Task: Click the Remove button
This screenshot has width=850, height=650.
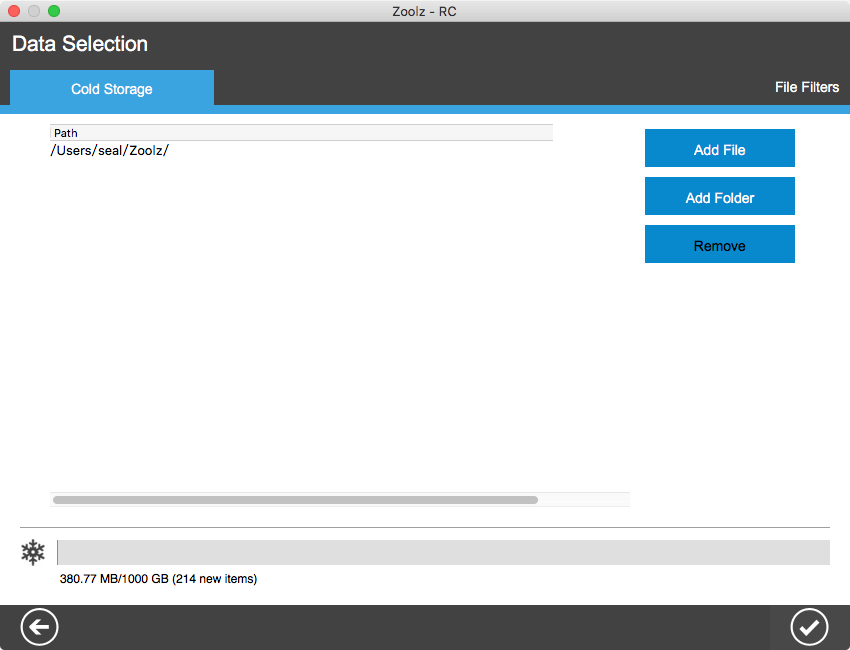Action: (719, 245)
